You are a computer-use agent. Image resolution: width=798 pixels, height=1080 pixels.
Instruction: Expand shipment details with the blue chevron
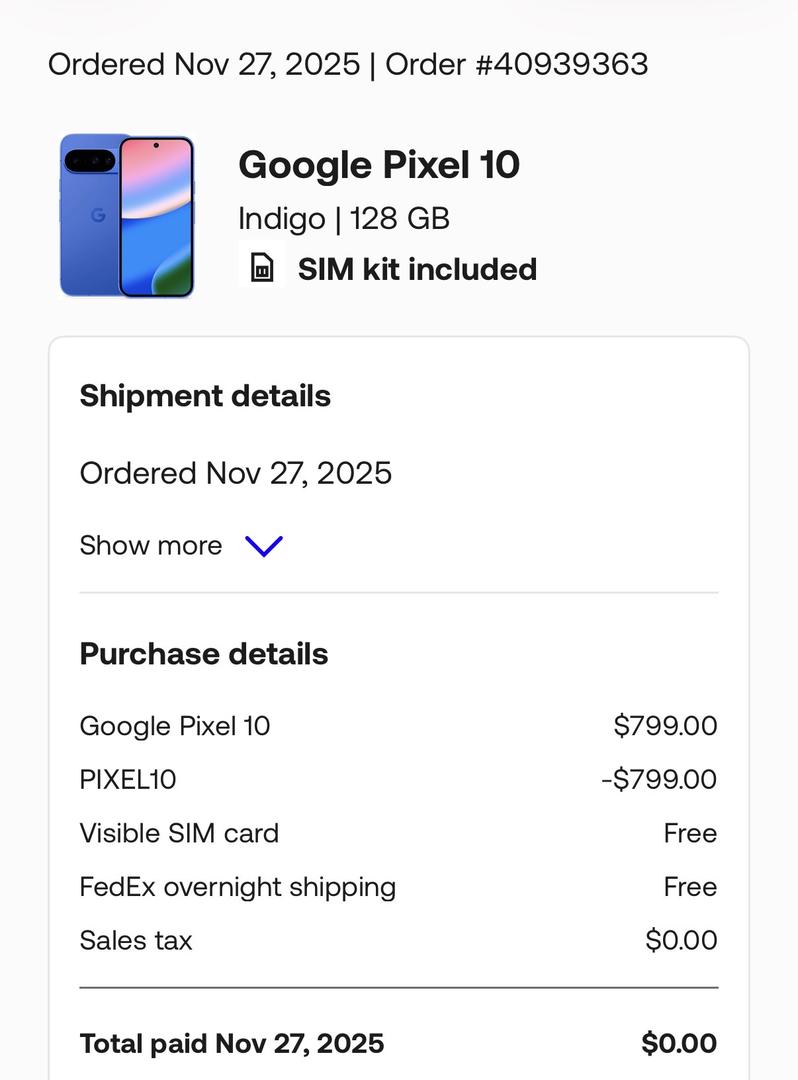tap(264, 546)
